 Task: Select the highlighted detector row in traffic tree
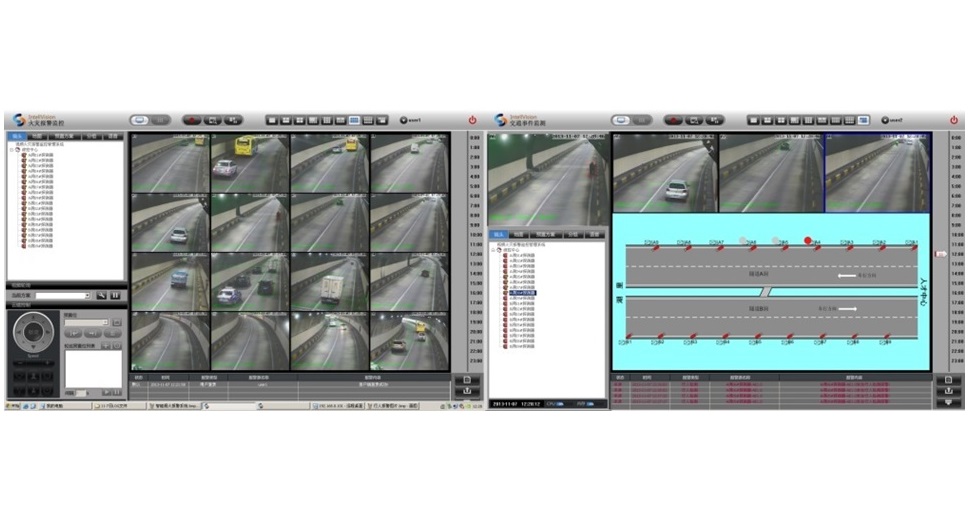tap(522, 292)
